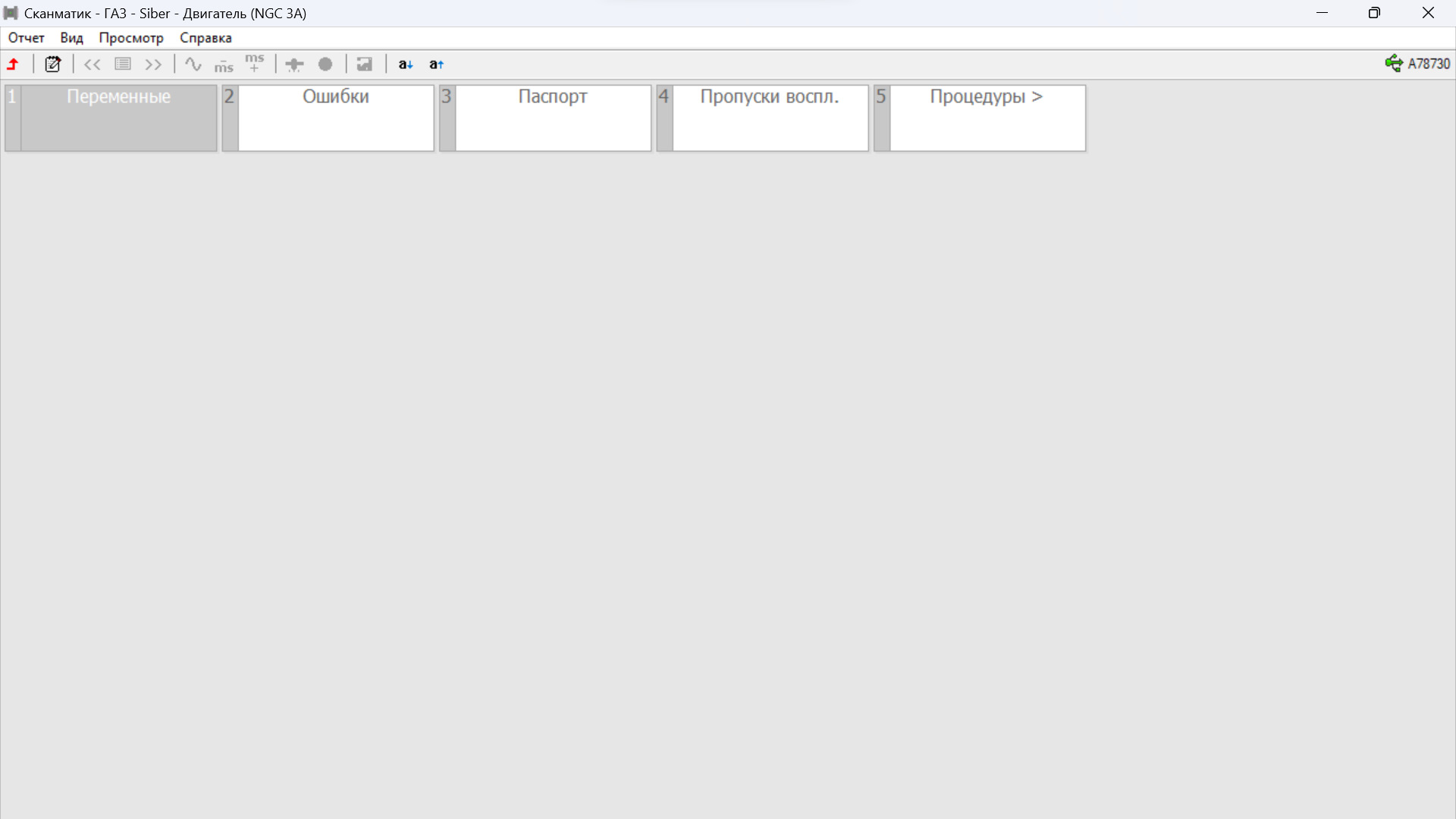Click the increase ms interval icon
Viewport: 1456px width, 819px height.
(255, 64)
